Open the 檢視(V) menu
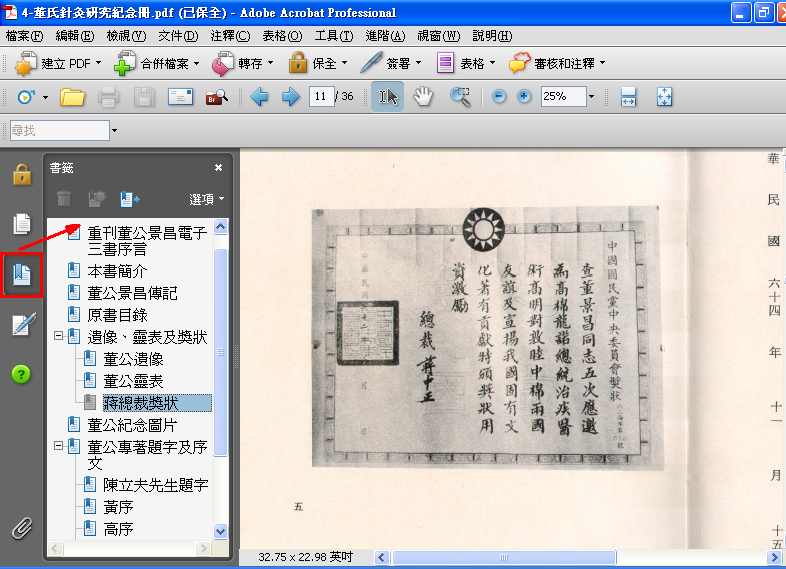Viewport: 786px width, 569px height. 126,36
